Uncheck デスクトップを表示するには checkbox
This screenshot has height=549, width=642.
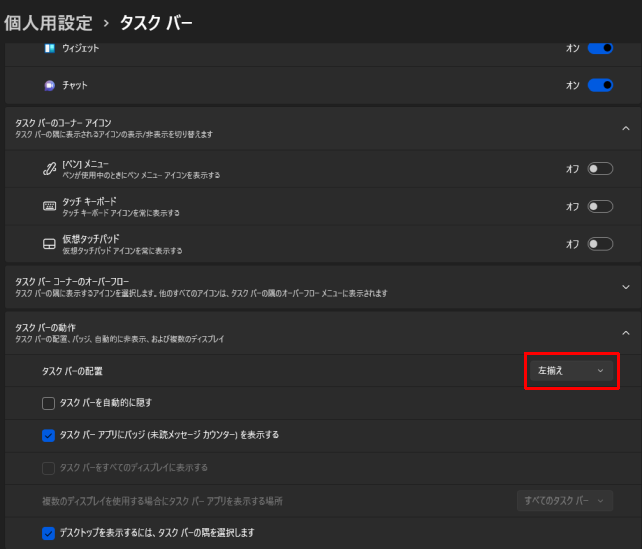[x=48, y=533]
